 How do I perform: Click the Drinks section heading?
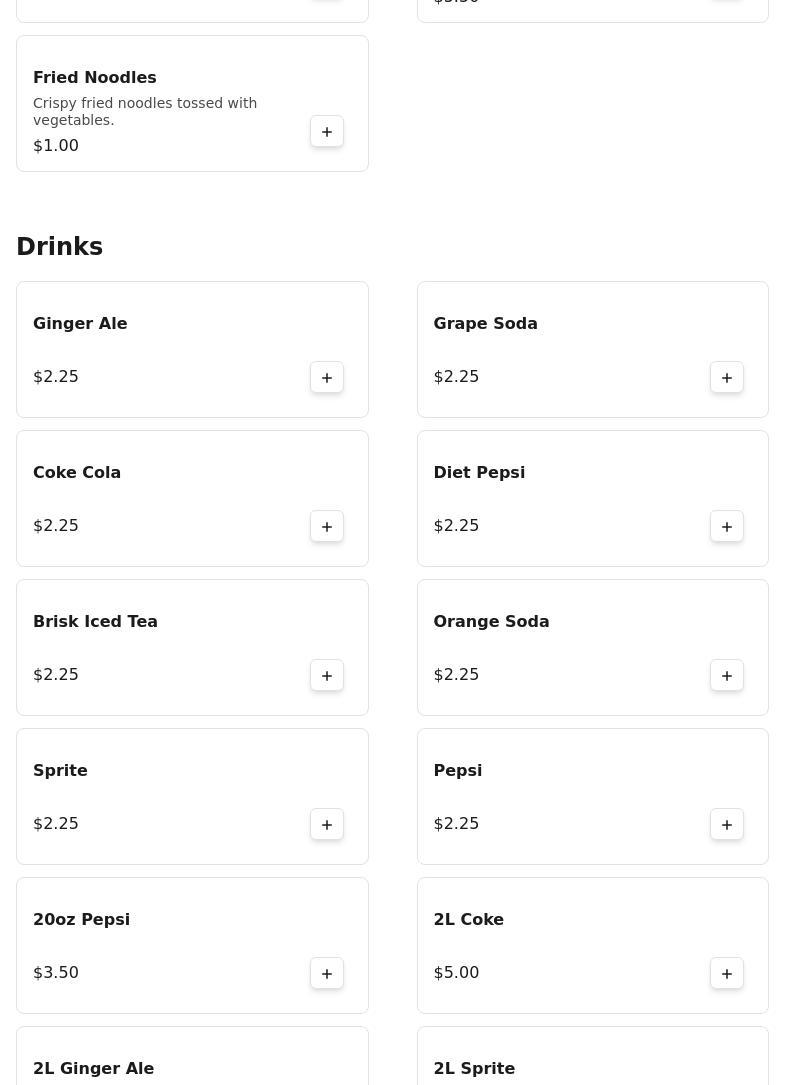tap(60, 246)
